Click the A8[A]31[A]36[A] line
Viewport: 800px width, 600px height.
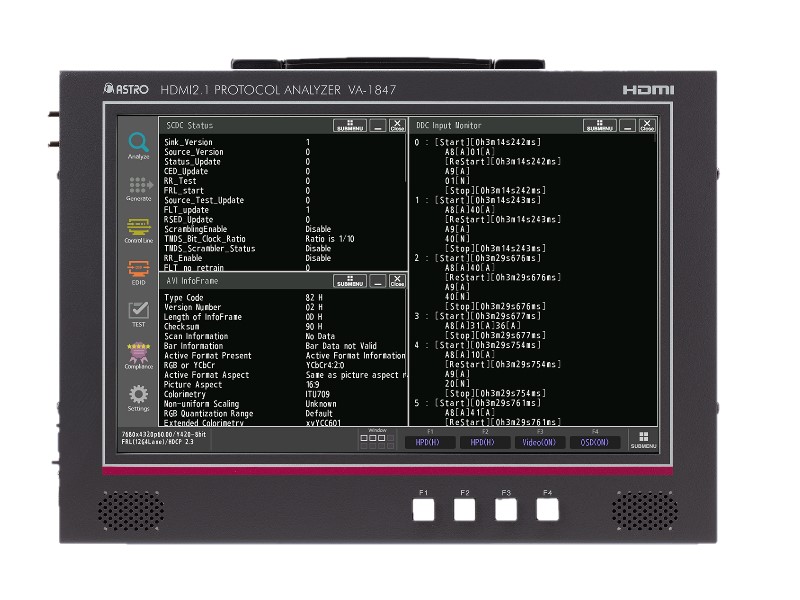[483, 326]
